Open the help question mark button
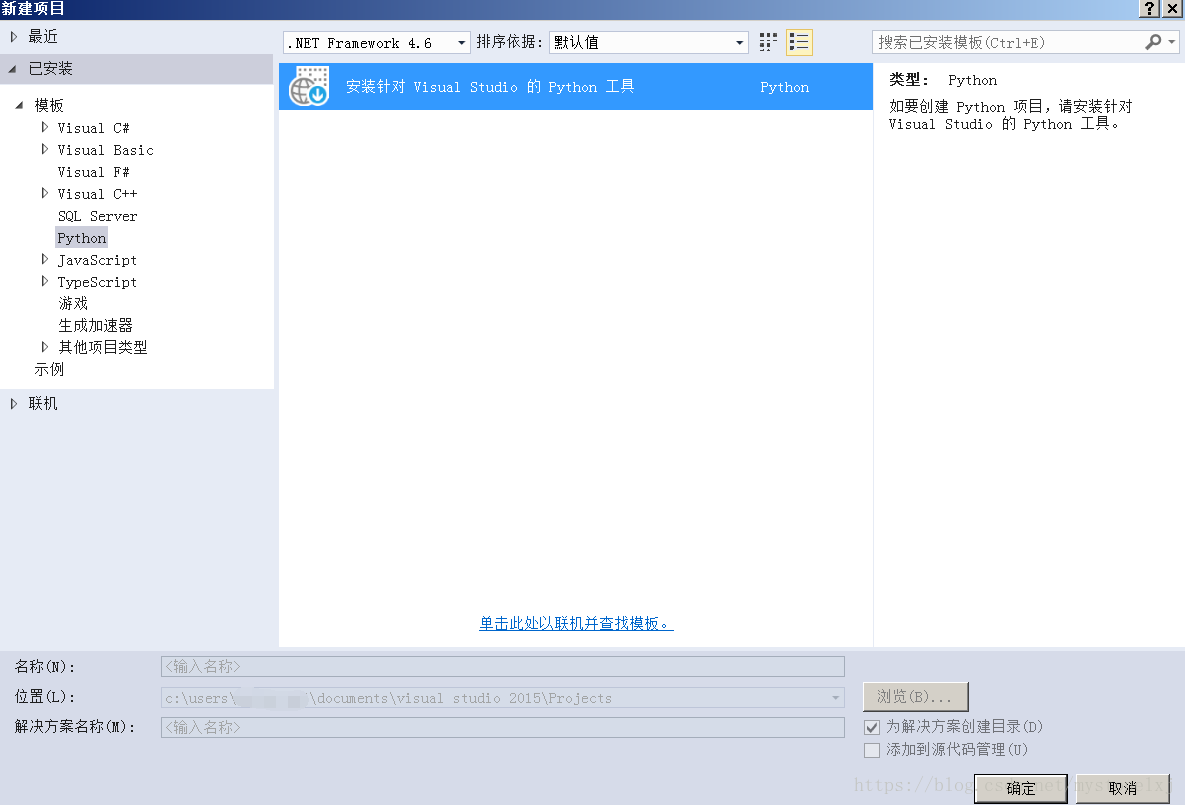 (1149, 8)
